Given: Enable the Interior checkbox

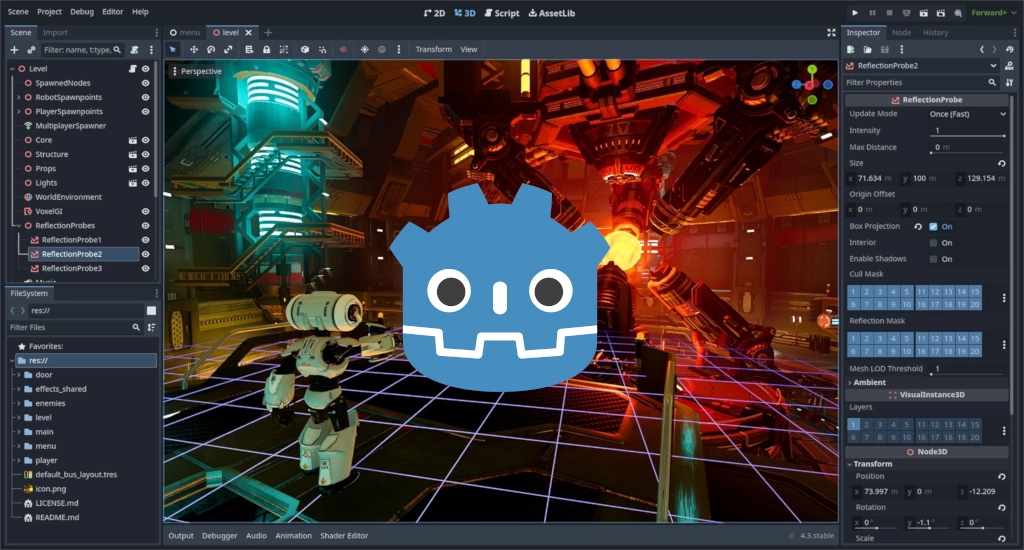Looking at the screenshot, I should coord(933,243).
